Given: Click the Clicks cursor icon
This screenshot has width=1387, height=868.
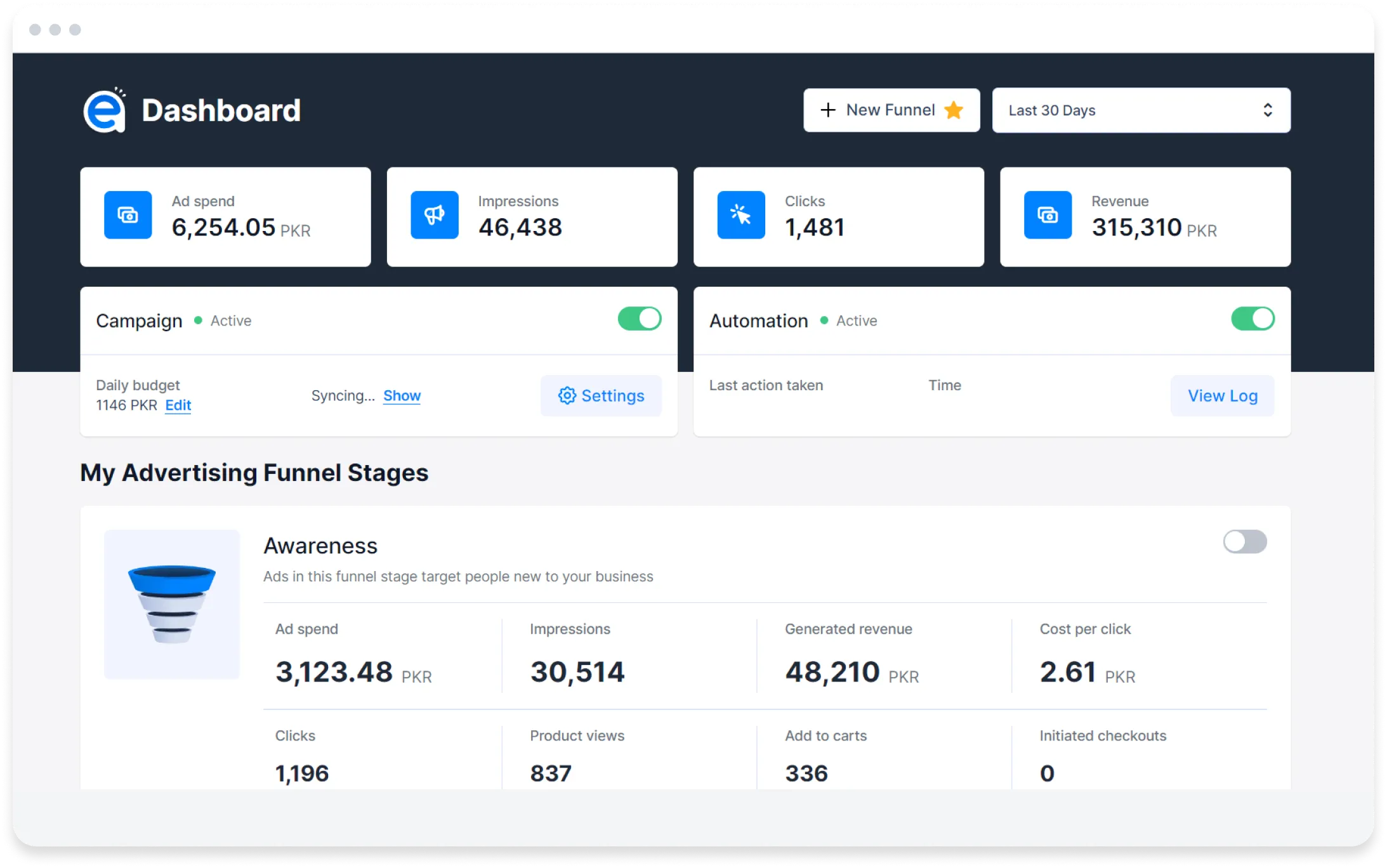Looking at the screenshot, I should pyautogui.click(x=741, y=215).
